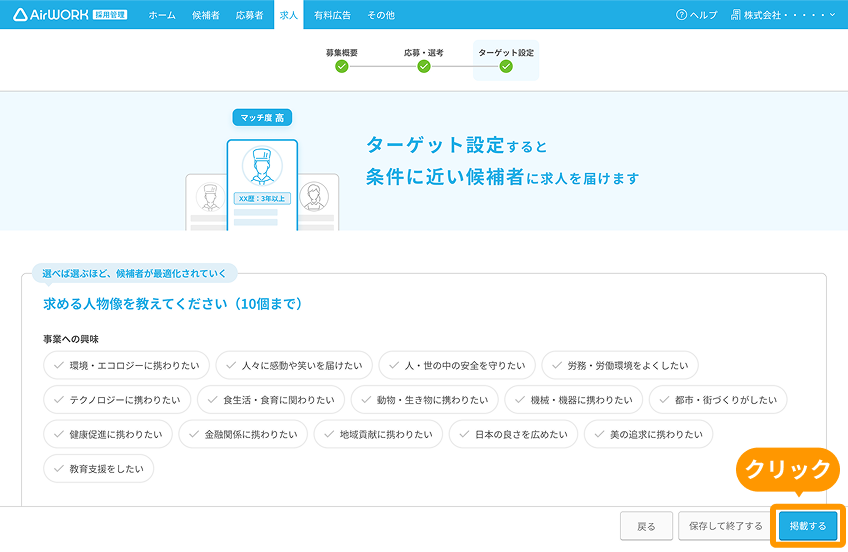Click the 戻る button
Image resolution: width=848 pixels, height=552 pixels.
pos(646,526)
